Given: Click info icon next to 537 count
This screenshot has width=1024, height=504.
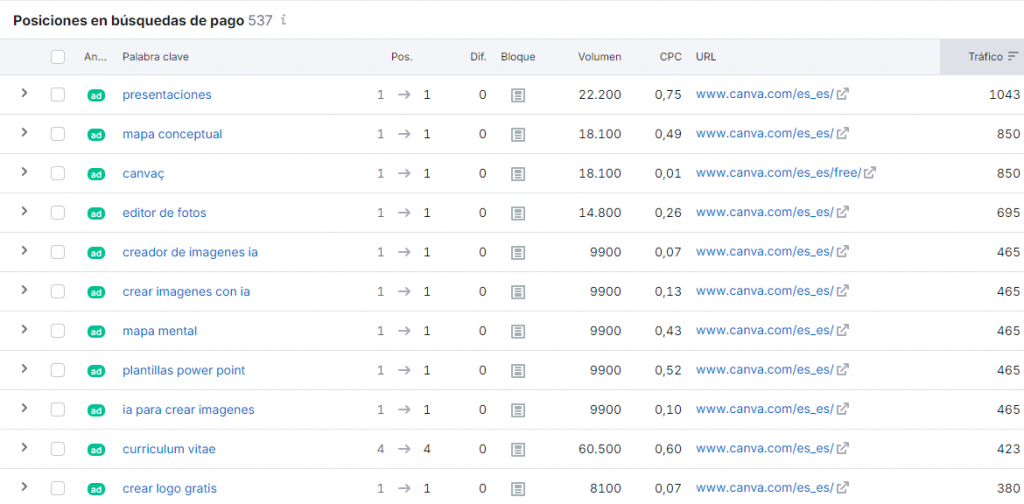Looking at the screenshot, I should (283, 20).
